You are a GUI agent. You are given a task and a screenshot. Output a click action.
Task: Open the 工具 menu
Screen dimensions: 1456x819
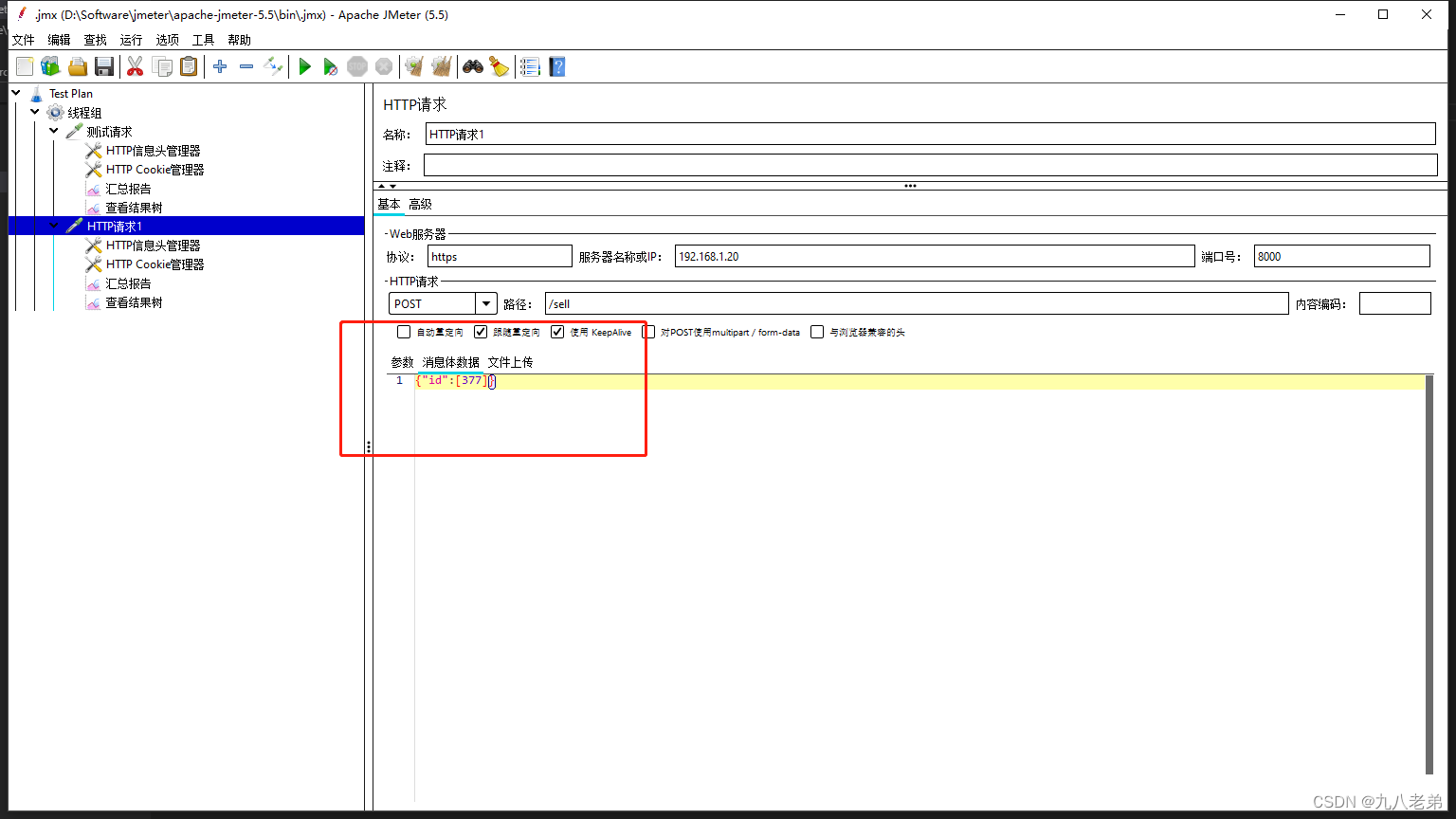(203, 40)
